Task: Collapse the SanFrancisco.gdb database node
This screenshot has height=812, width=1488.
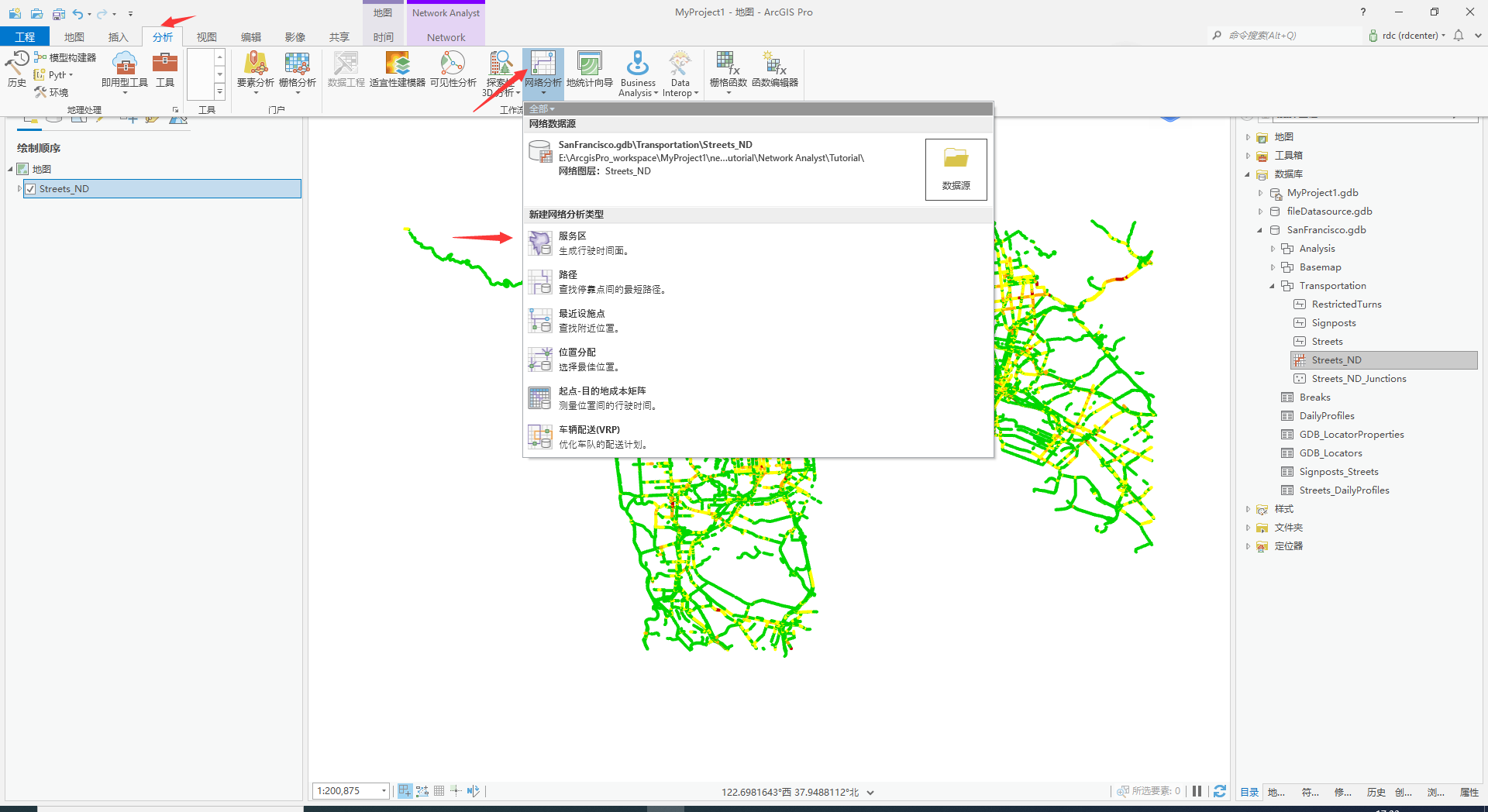Action: pyautogui.click(x=1261, y=230)
